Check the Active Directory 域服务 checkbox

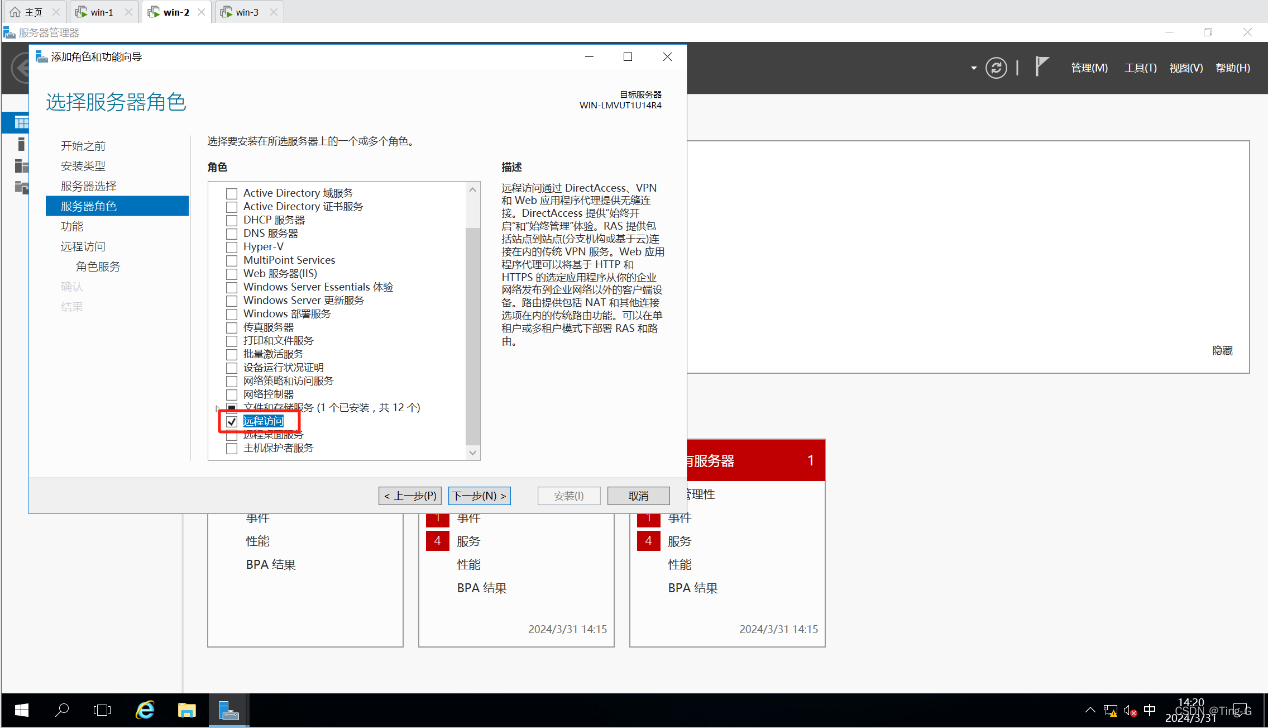pyautogui.click(x=232, y=193)
